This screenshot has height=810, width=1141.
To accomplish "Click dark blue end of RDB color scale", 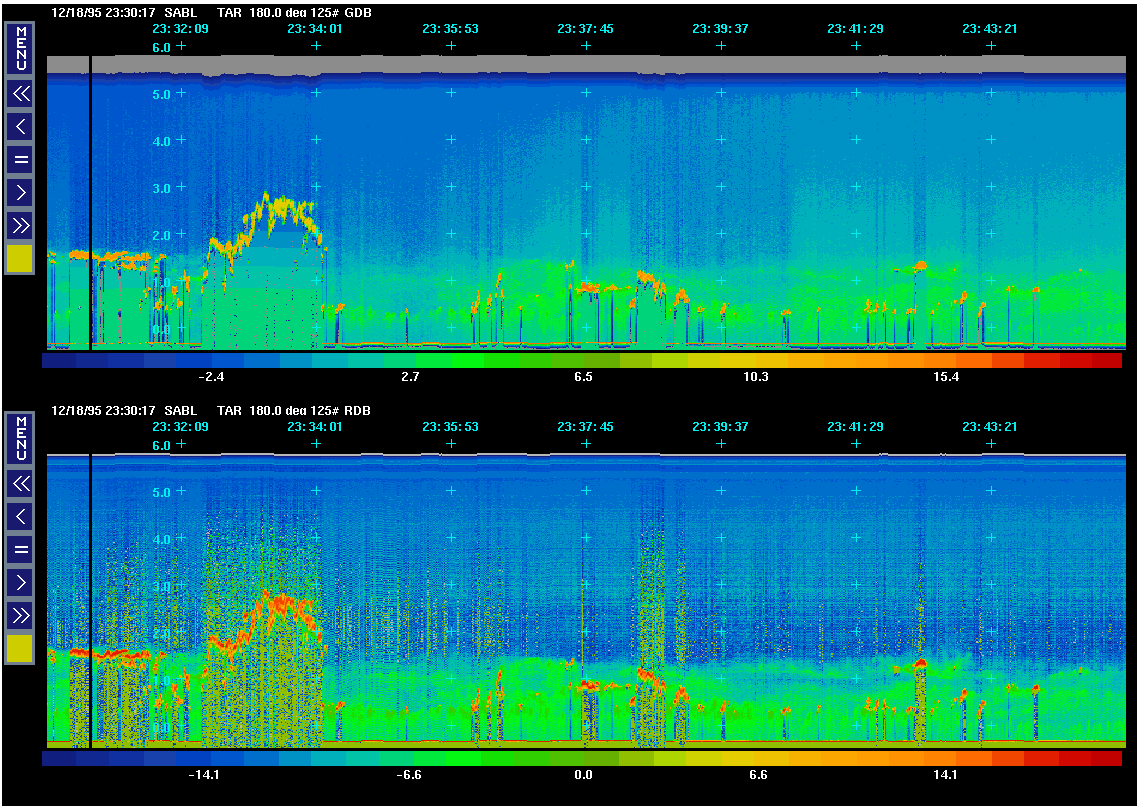I will pyautogui.click(x=58, y=759).
